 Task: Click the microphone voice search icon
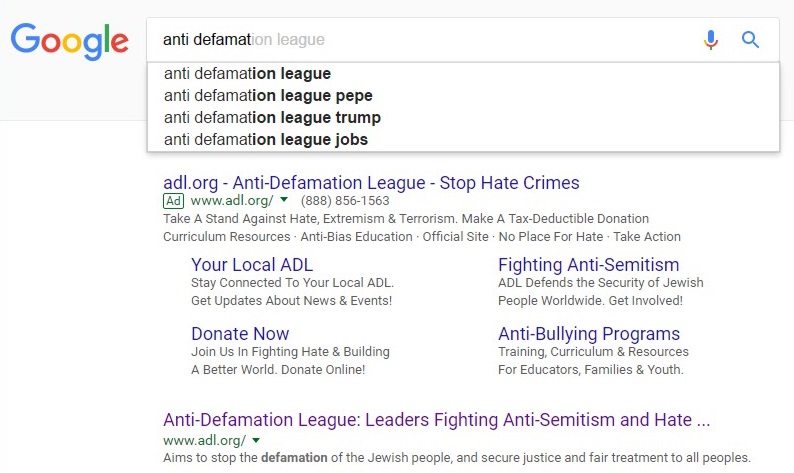pos(710,40)
